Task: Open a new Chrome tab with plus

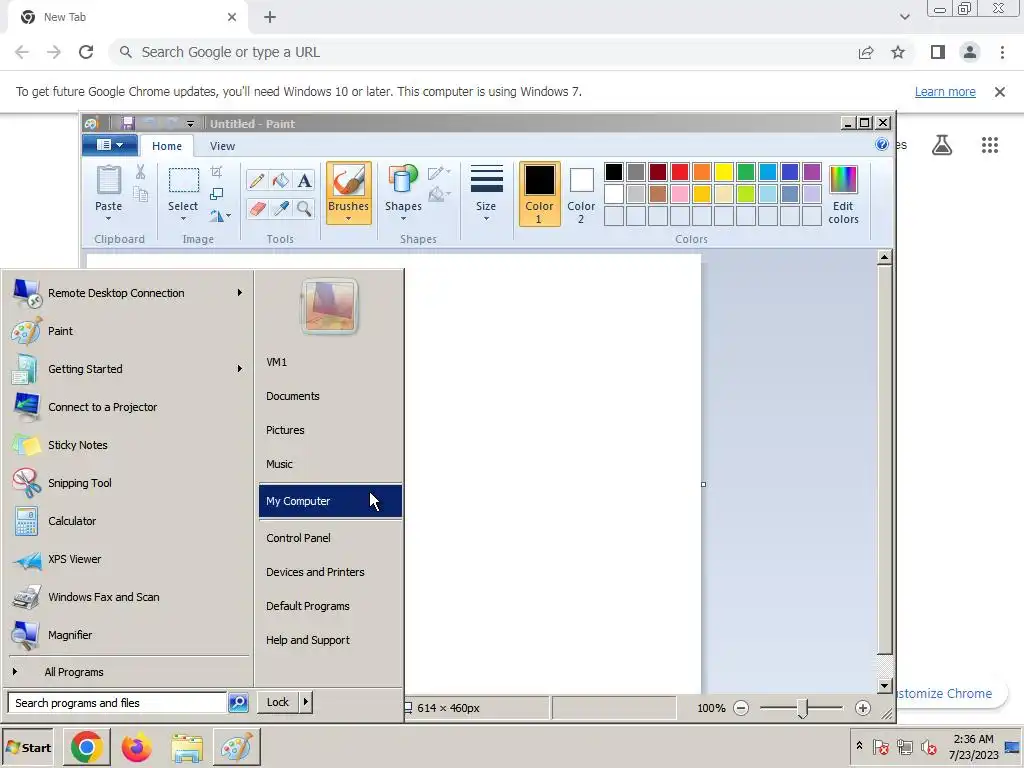Action: 270,17
